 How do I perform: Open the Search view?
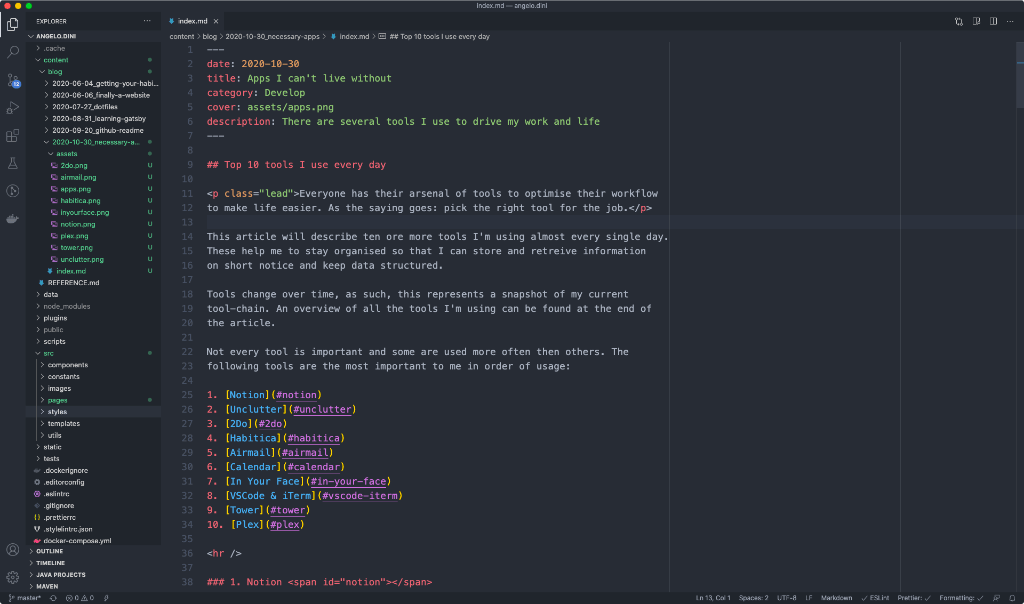[12, 52]
